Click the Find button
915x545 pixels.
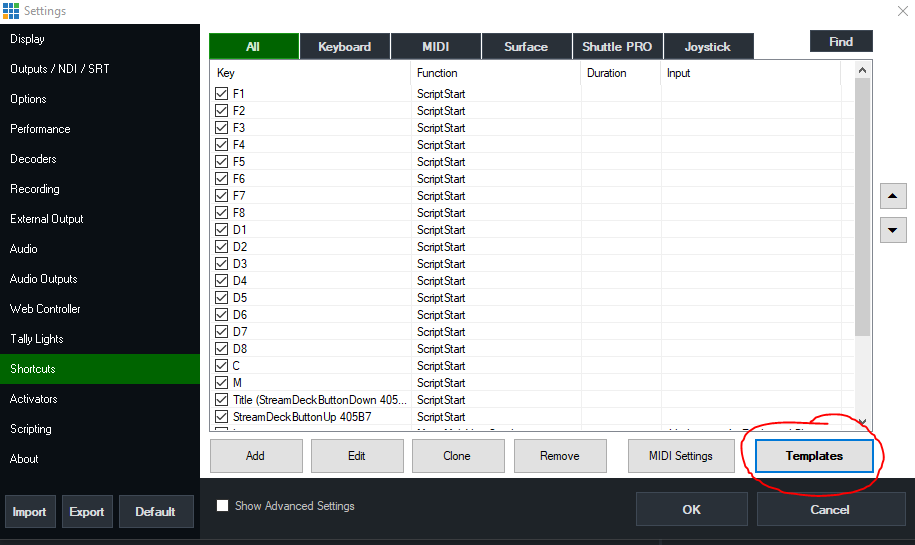[841, 41]
